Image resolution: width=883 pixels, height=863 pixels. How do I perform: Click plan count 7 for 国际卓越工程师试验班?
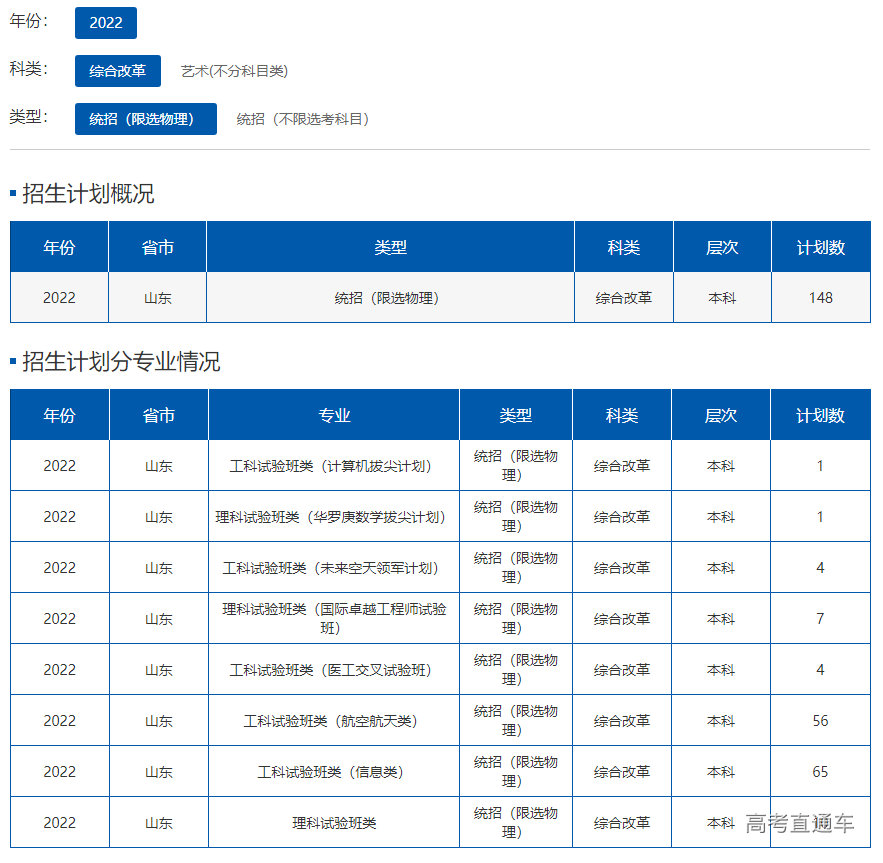(x=820, y=619)
